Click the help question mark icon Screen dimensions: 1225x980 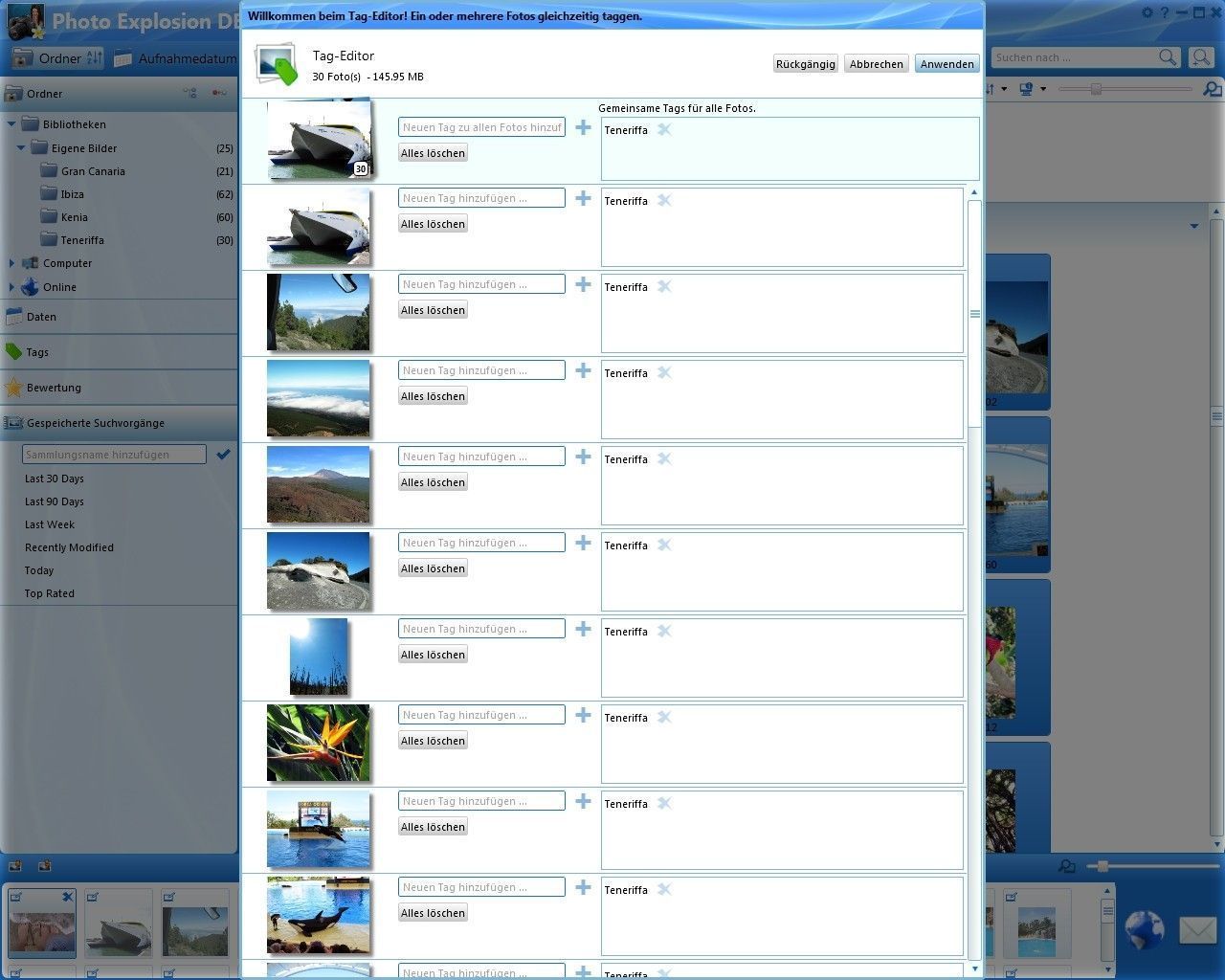point(1165,13)
